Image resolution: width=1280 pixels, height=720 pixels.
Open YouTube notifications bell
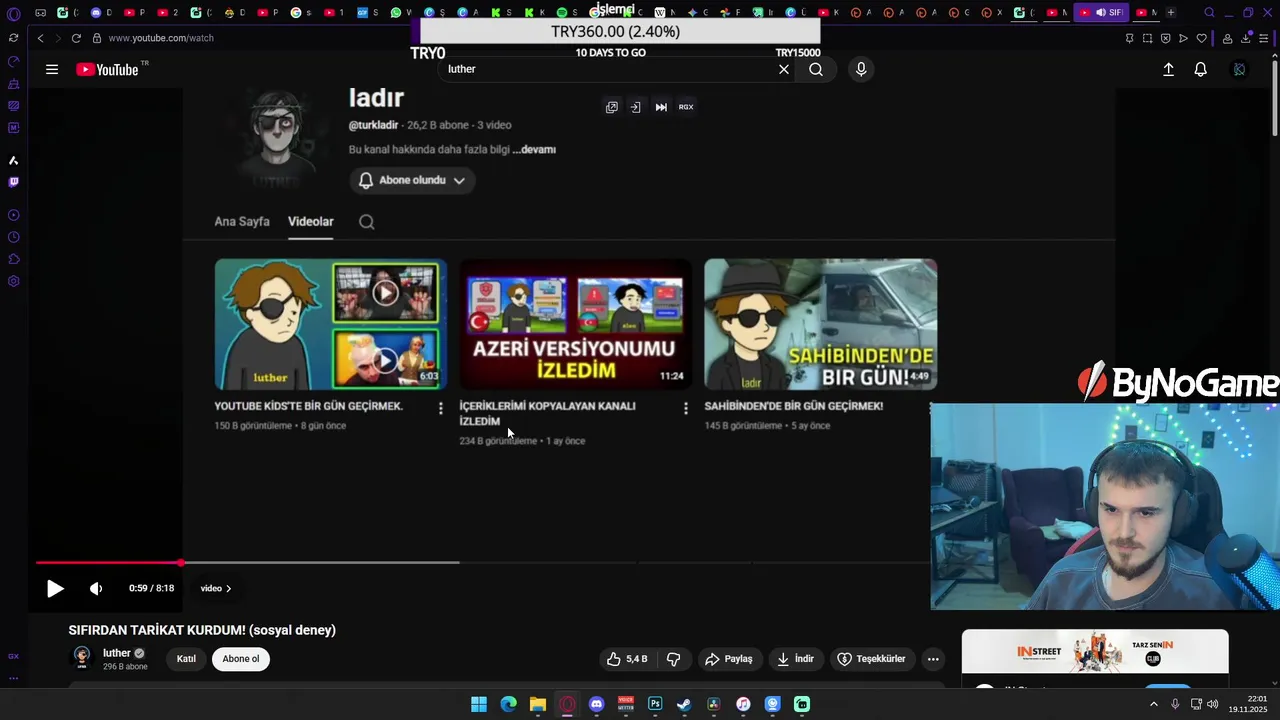coord(1200,69)
